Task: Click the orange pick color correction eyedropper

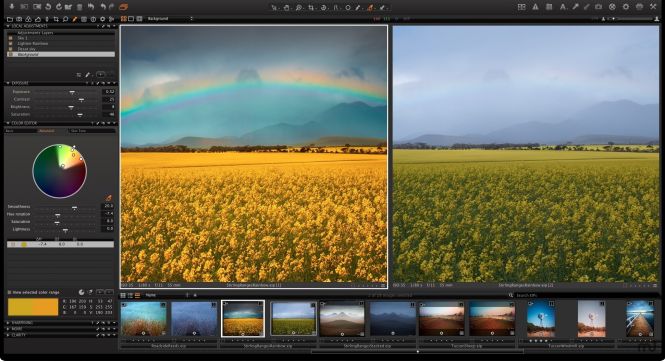Action: coord(108,198)
